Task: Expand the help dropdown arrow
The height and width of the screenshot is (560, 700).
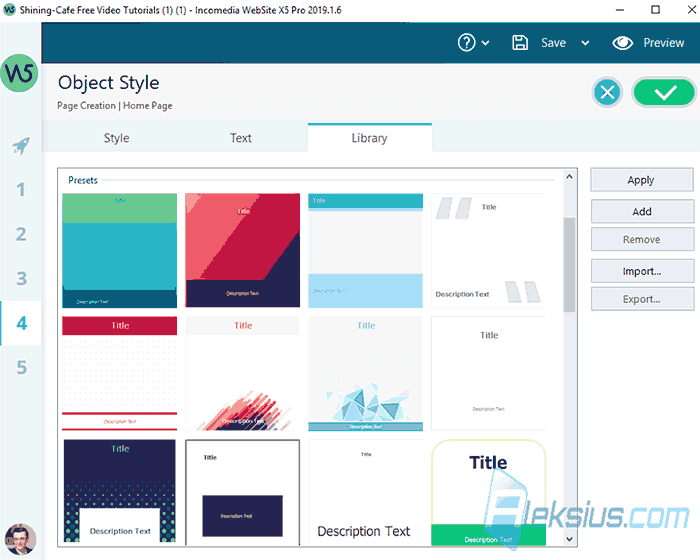Action: [x=485, y=43]
